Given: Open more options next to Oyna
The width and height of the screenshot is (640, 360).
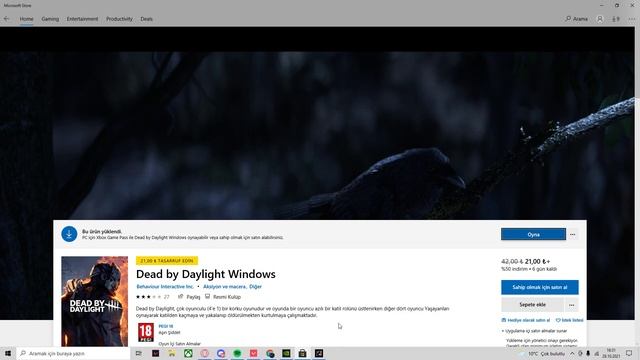Looking at the screenshot, I should [573, 235].
